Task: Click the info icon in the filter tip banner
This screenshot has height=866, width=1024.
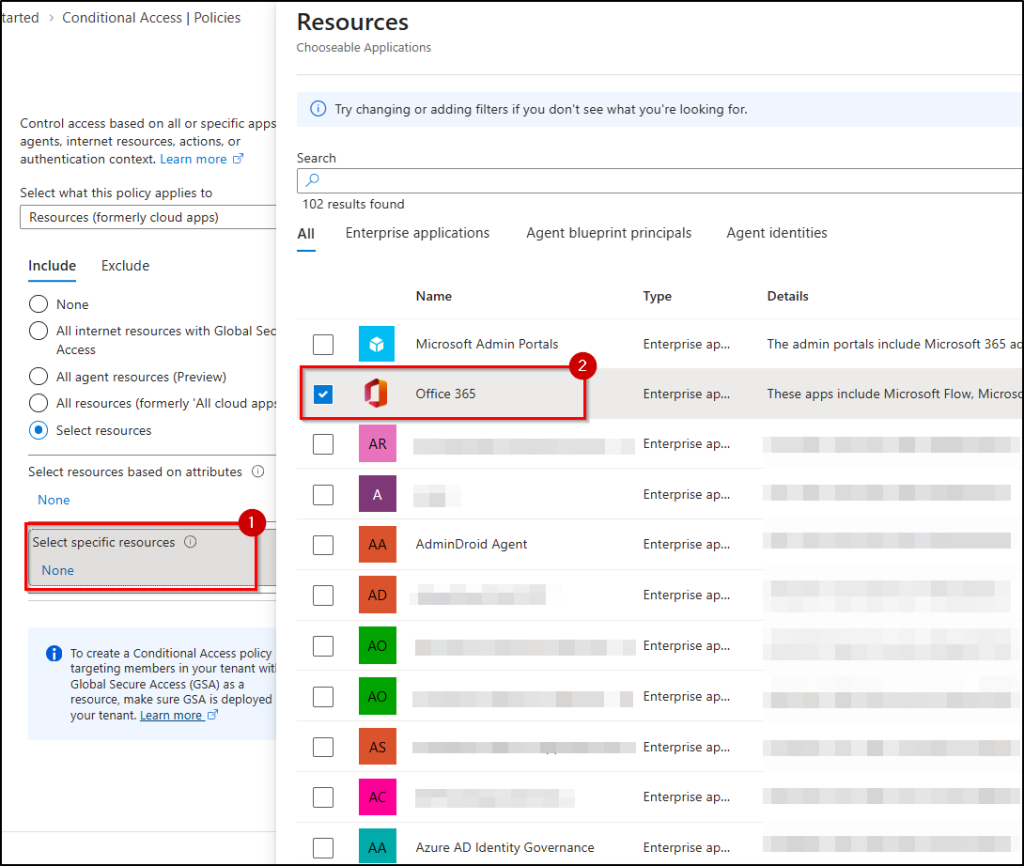Action: (318, 109)
